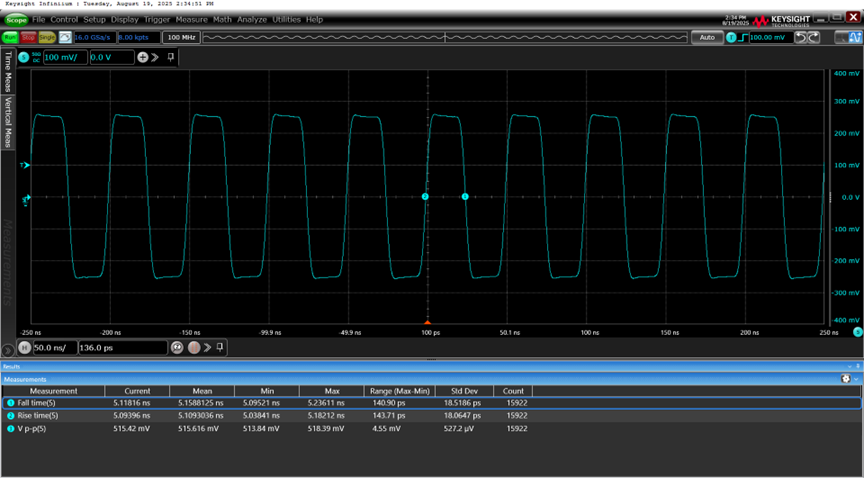
Task: Click the 136.0 ps horizontal position field
Action: (123, 348)
